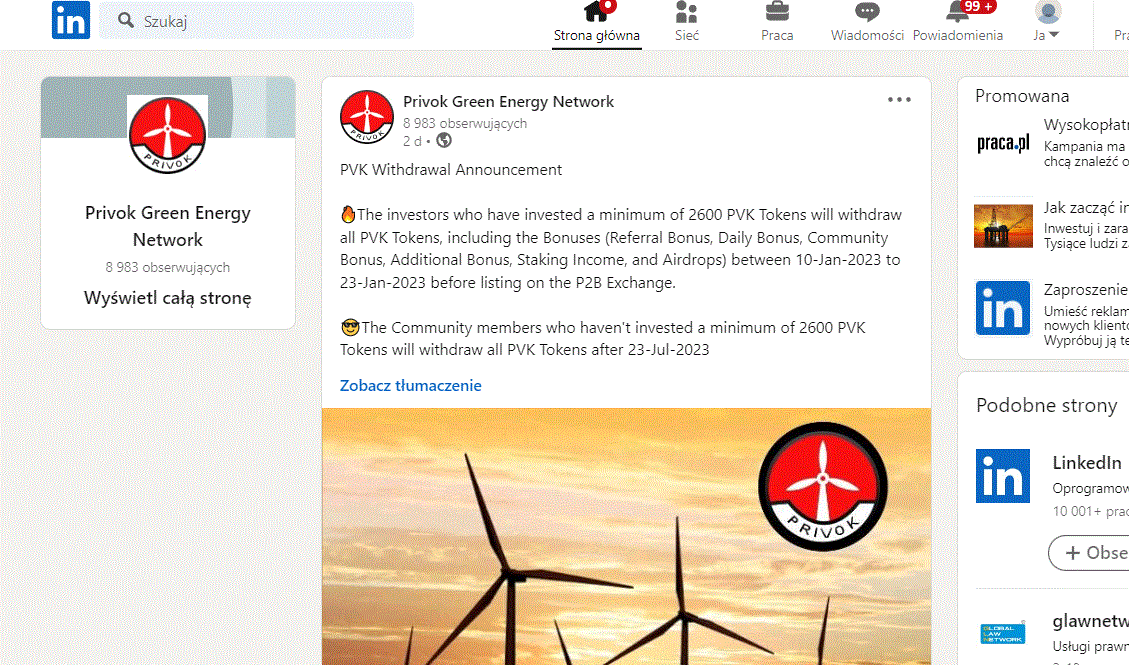
Task: Click Zobacz tłumaczenie to translate post
Action: 410,386
